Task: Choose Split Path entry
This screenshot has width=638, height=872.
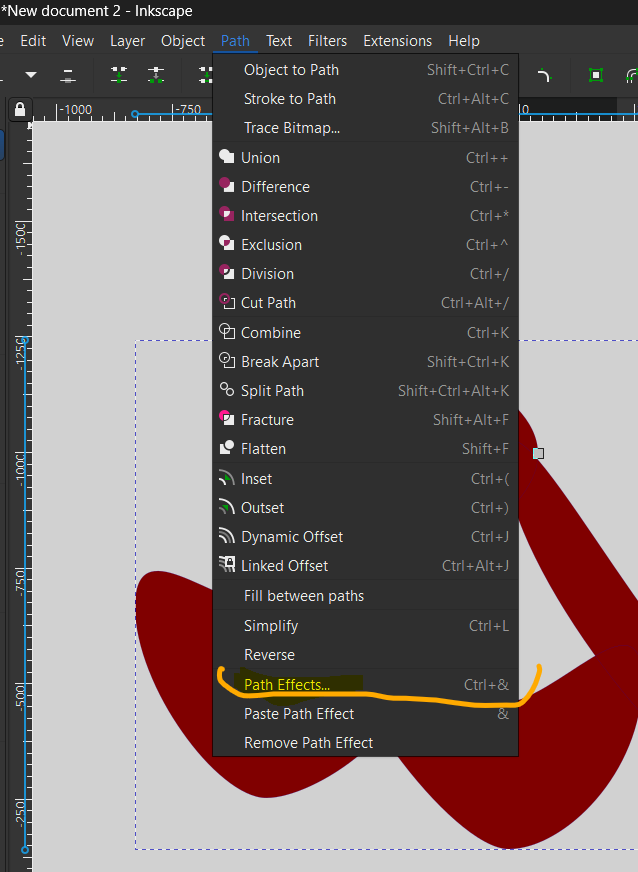Action: click(365, 390)
